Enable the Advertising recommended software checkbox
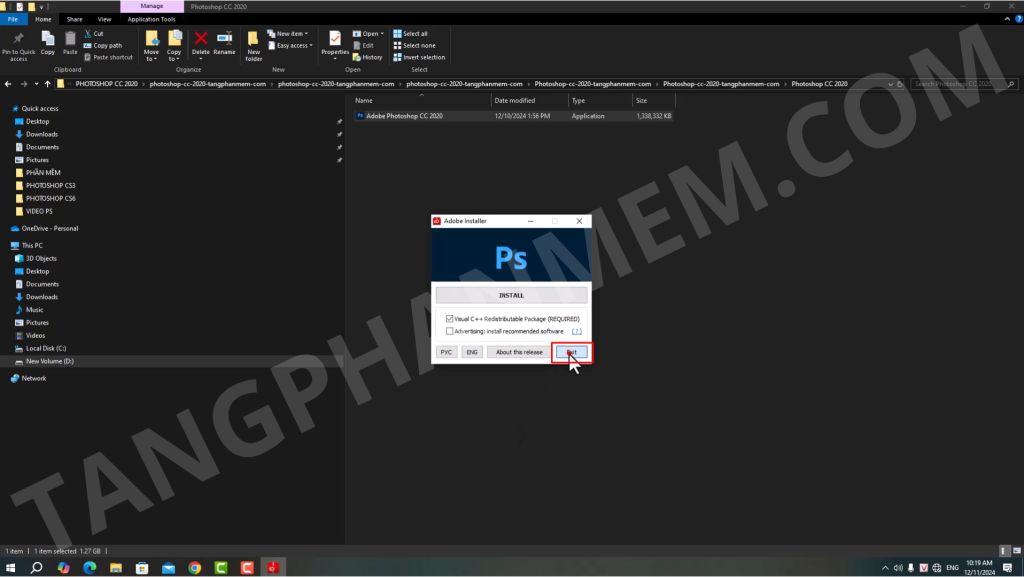The width and height of the screenshot is (1024, 577). (450, 331)
